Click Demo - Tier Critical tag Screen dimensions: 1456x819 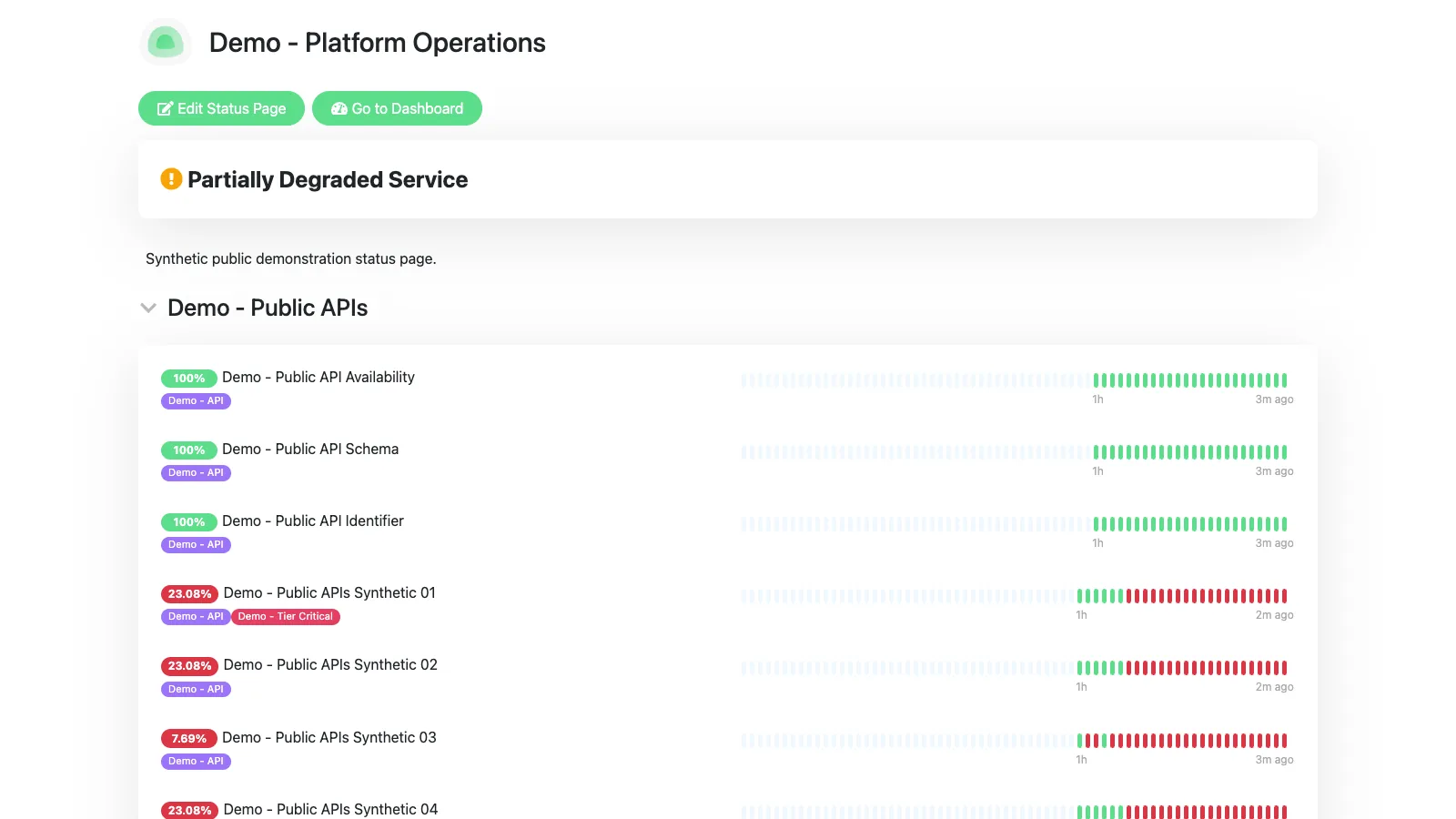pyautogui.click(x=286, y=616)
